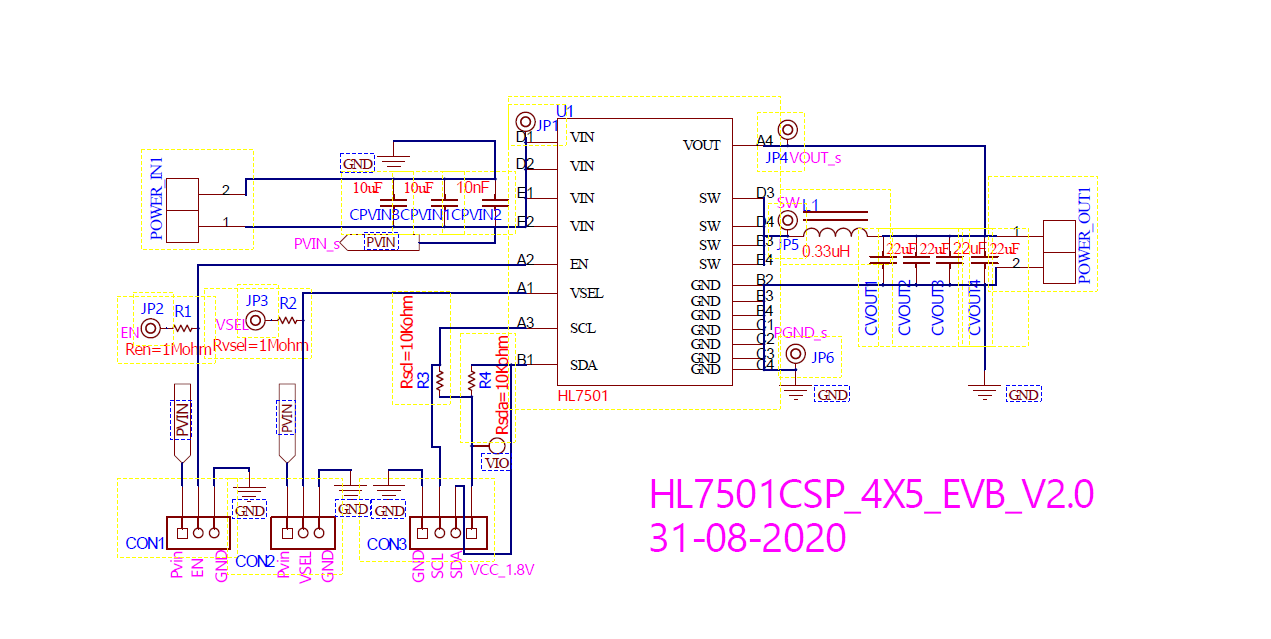Click the date text 31-08-2020
Screen dimensions: 1271x639
pos(748,538)
